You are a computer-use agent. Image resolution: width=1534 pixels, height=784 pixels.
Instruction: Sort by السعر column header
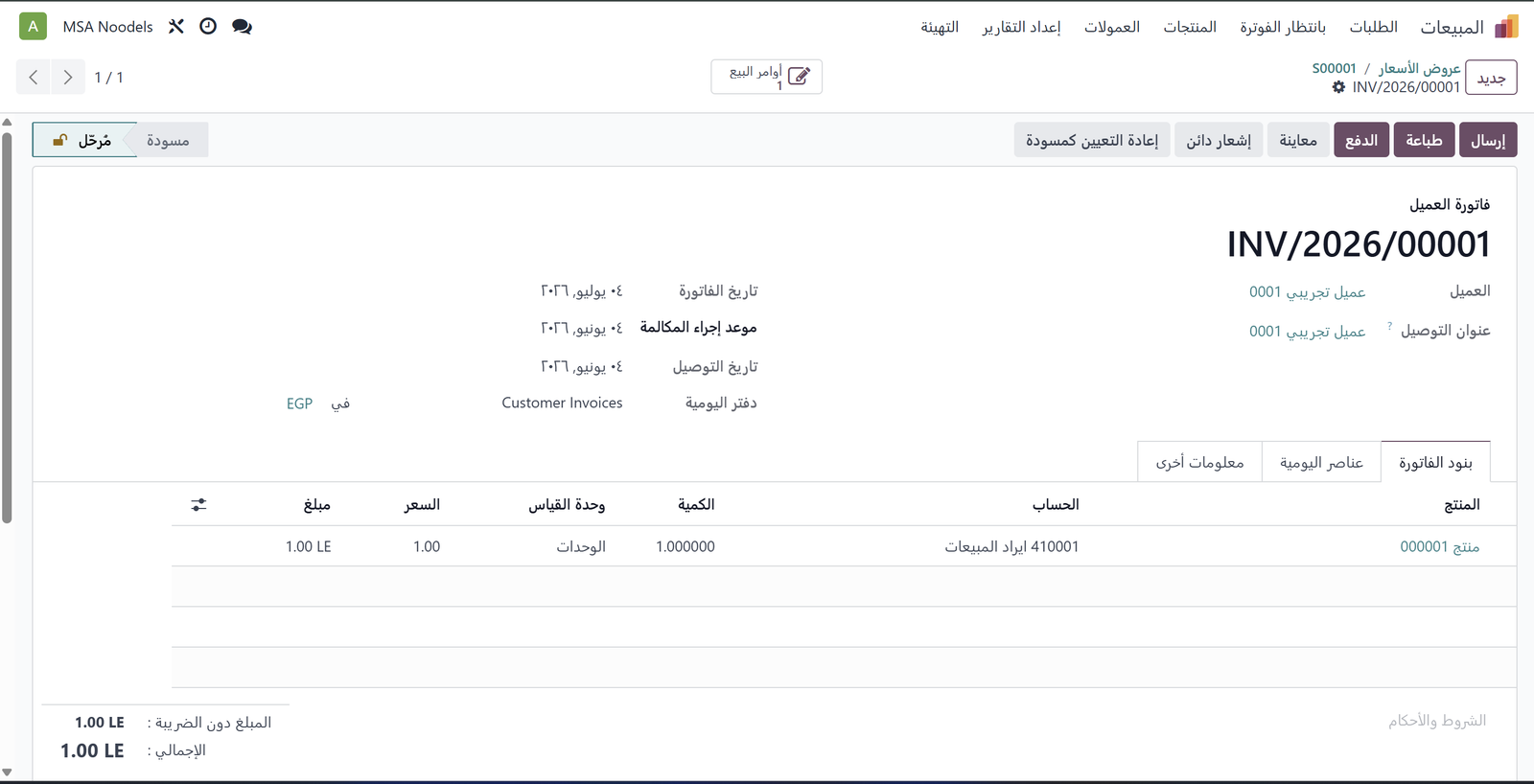pyautogui.click(x=422, y=504)
